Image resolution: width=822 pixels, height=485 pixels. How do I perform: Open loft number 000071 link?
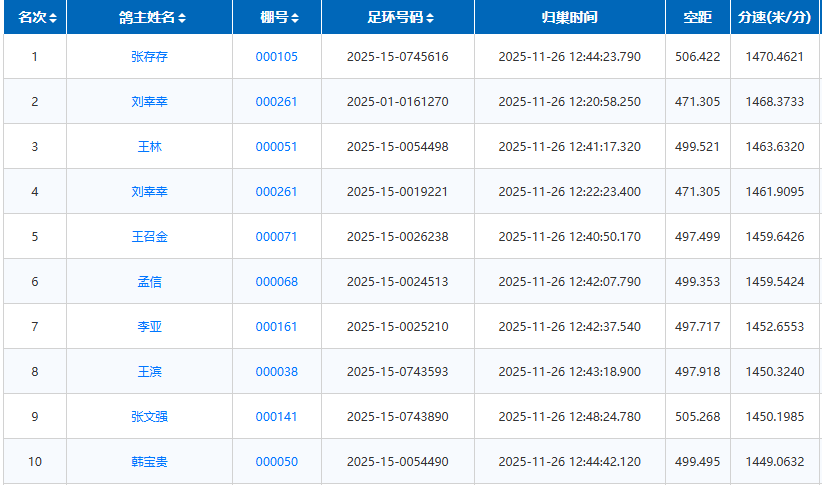pyautogui.click(x=276, y=237)
